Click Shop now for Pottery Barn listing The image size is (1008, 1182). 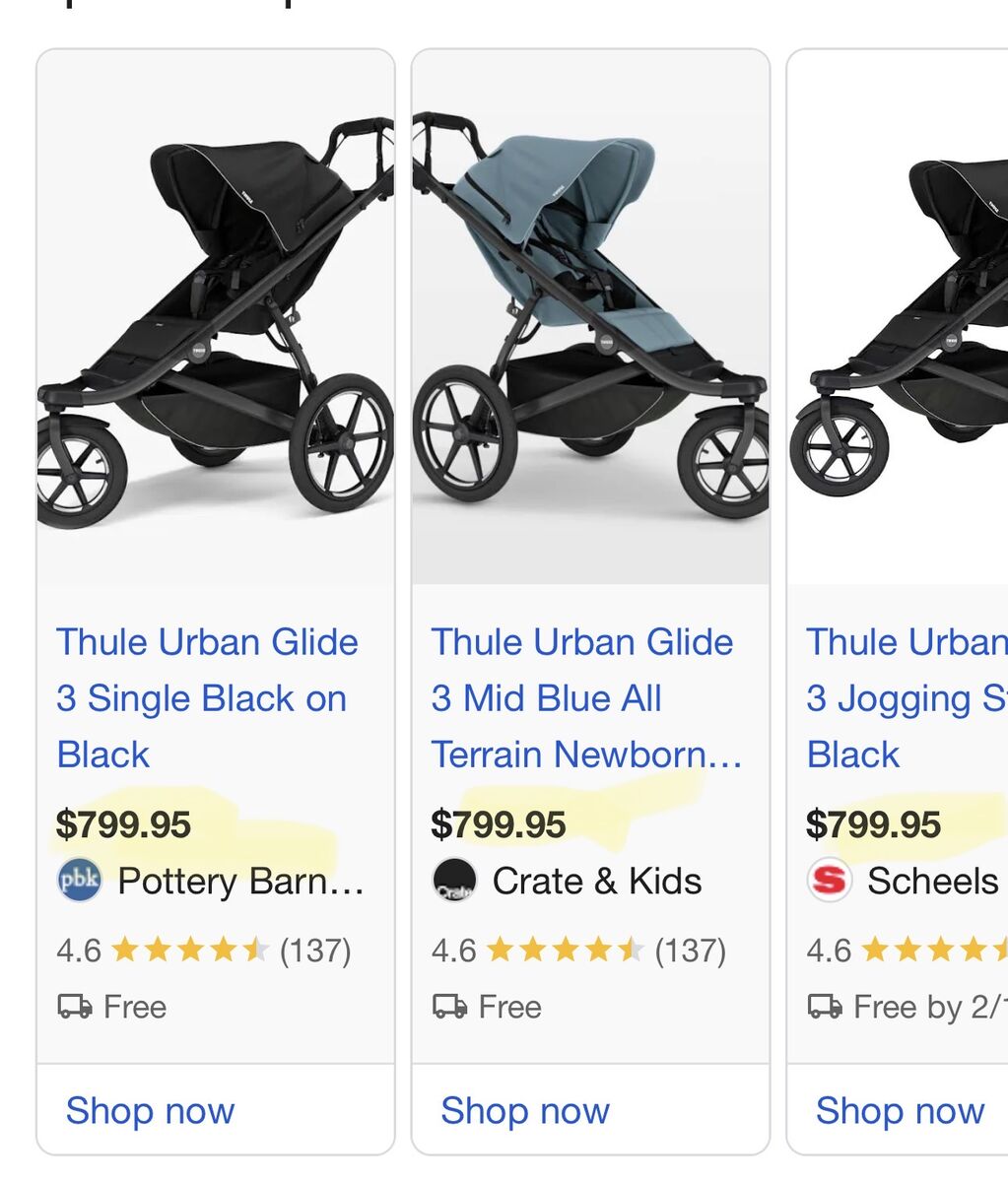pyautogui.click(x=151, y=1110)
